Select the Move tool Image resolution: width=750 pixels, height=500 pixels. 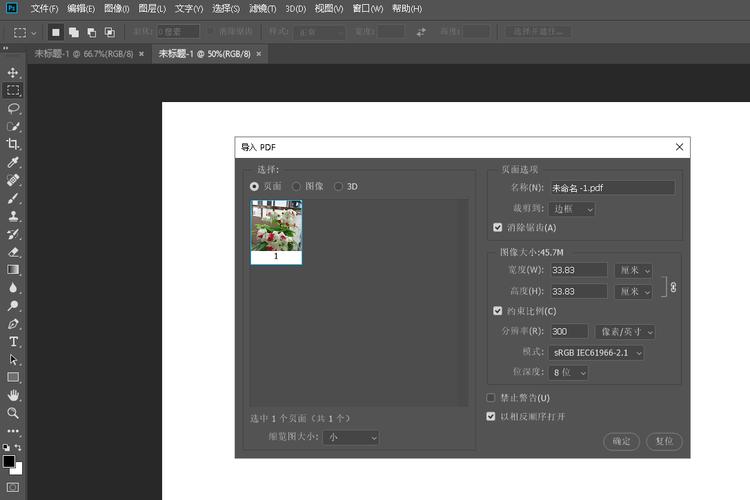13,72
